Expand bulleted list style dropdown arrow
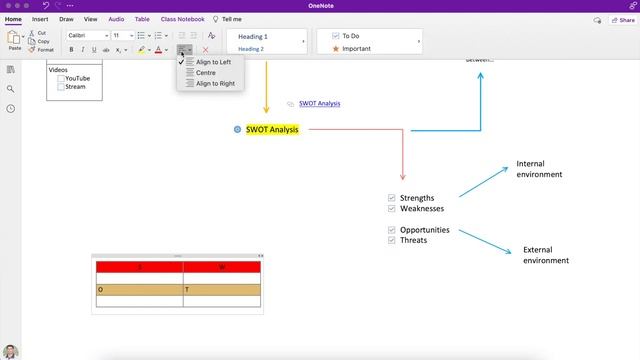Image resolution: width=640 pixels, height=360 pixels. click(149, 36)
